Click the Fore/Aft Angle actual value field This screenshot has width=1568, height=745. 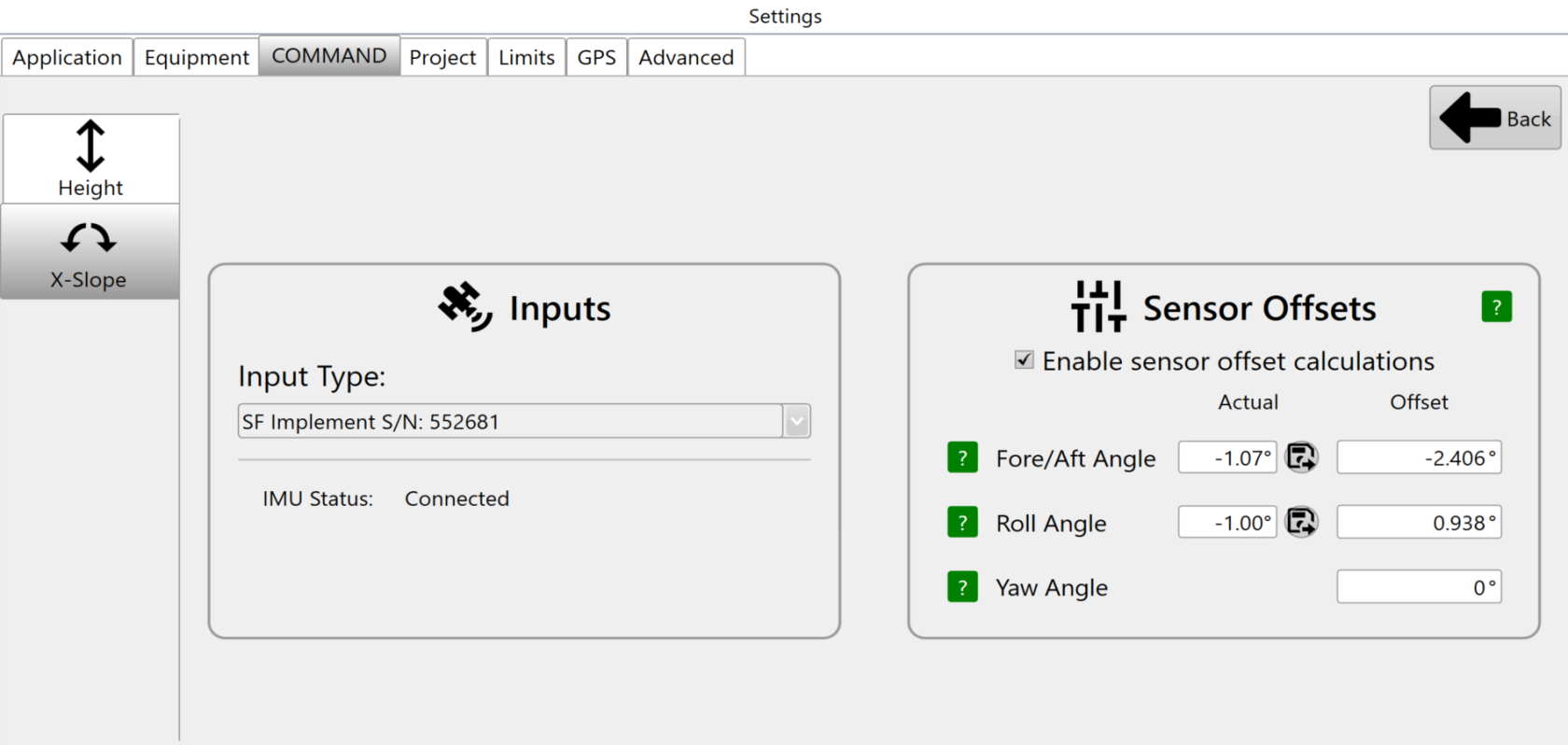1227,457
